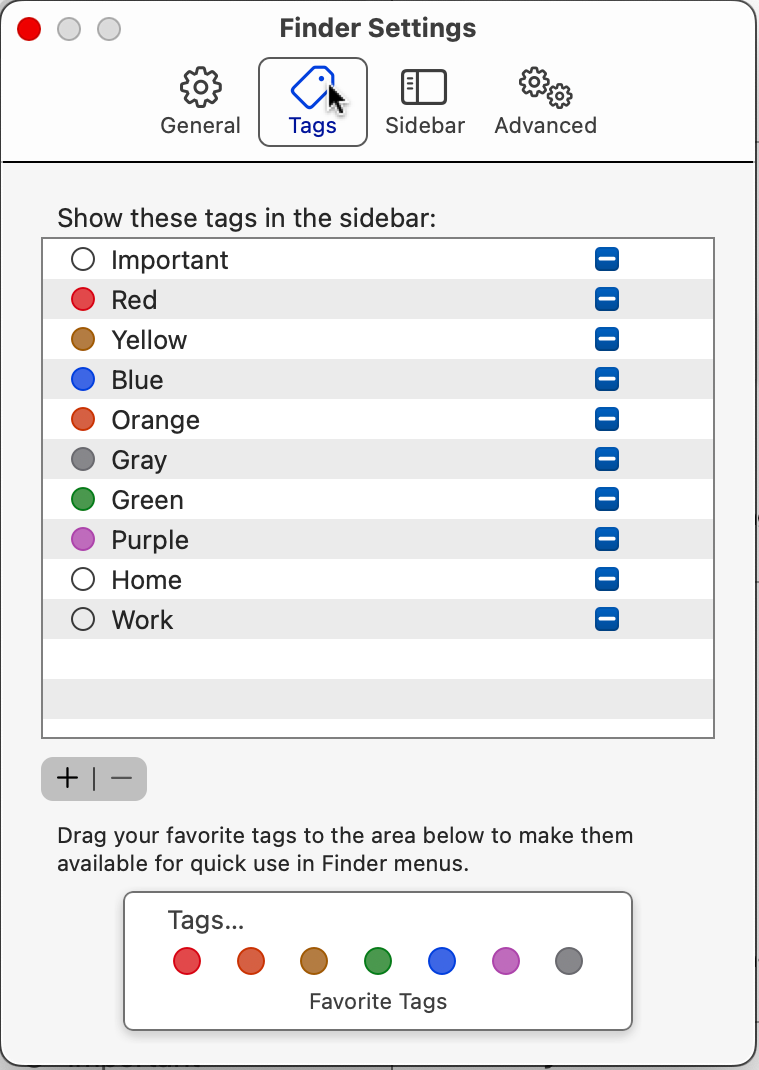Remove the Home tag from sidebar
This screenshot has width=759, height=1070.
coord(607,579)
